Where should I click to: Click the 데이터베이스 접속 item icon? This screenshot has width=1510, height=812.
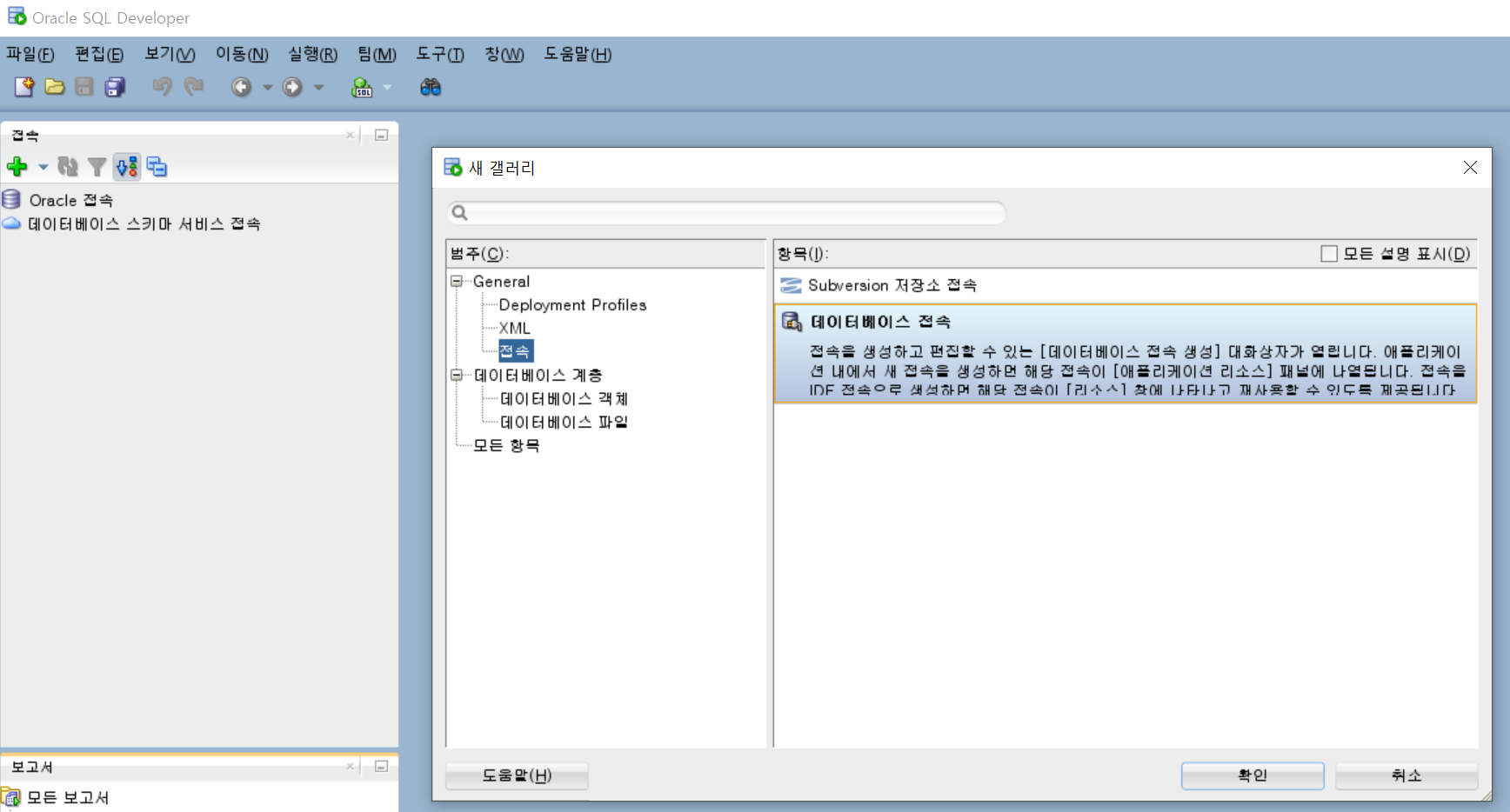coord(792,322)
